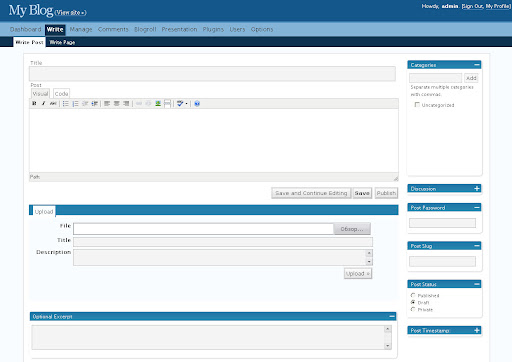This screenshot has width=512, height=362.
Task: Toggle bold formatting in the editor toolbar
Action: click(34, 104)
